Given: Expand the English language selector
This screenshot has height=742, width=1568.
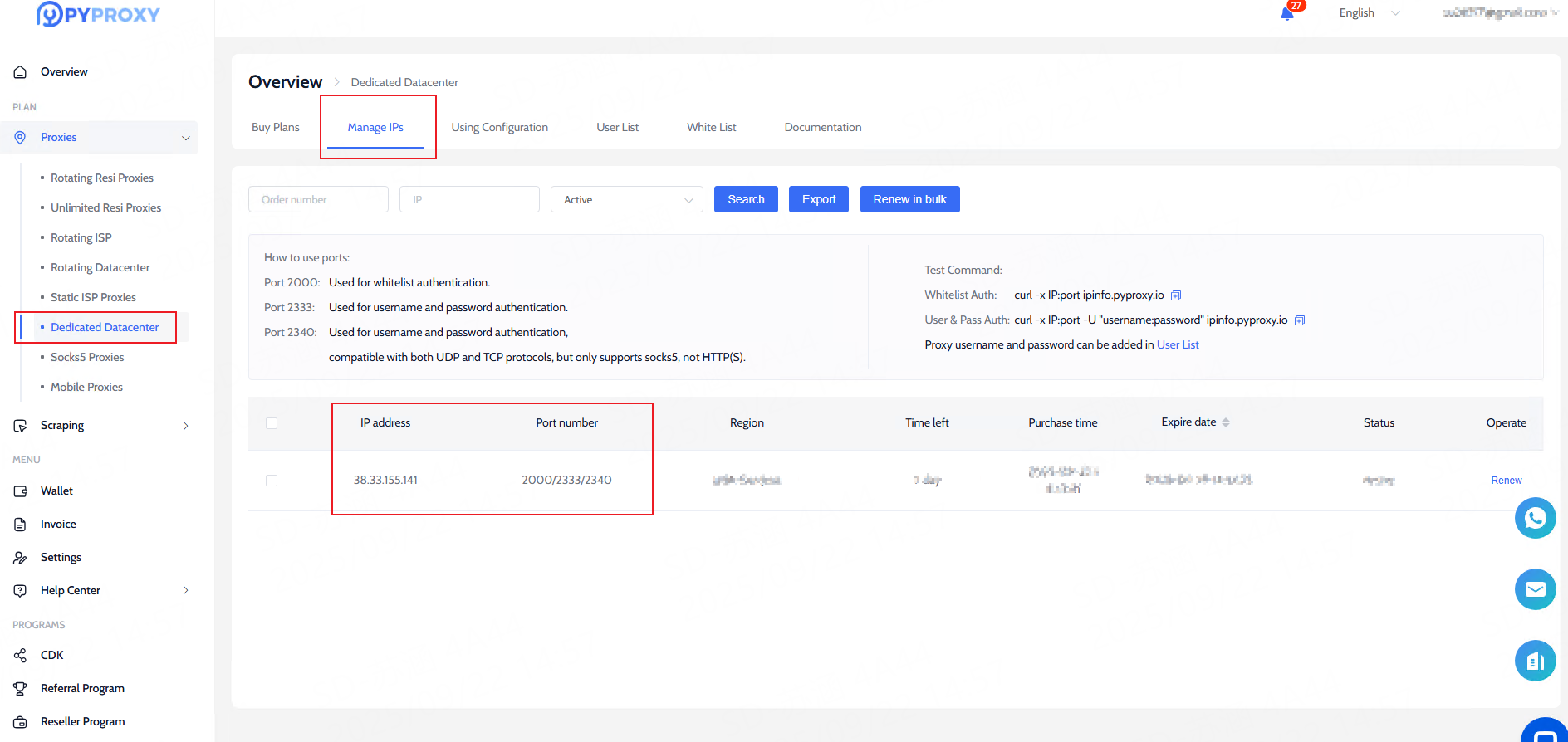Looking at the screenshot, I should 1369,13.
